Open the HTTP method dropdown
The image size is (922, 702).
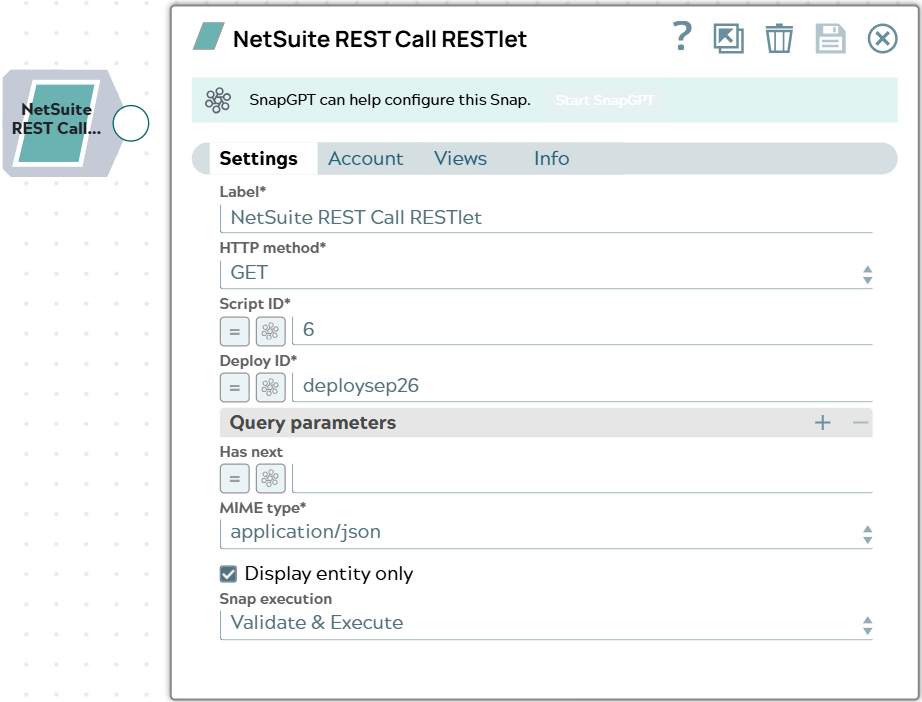click(x=546, y=273)
